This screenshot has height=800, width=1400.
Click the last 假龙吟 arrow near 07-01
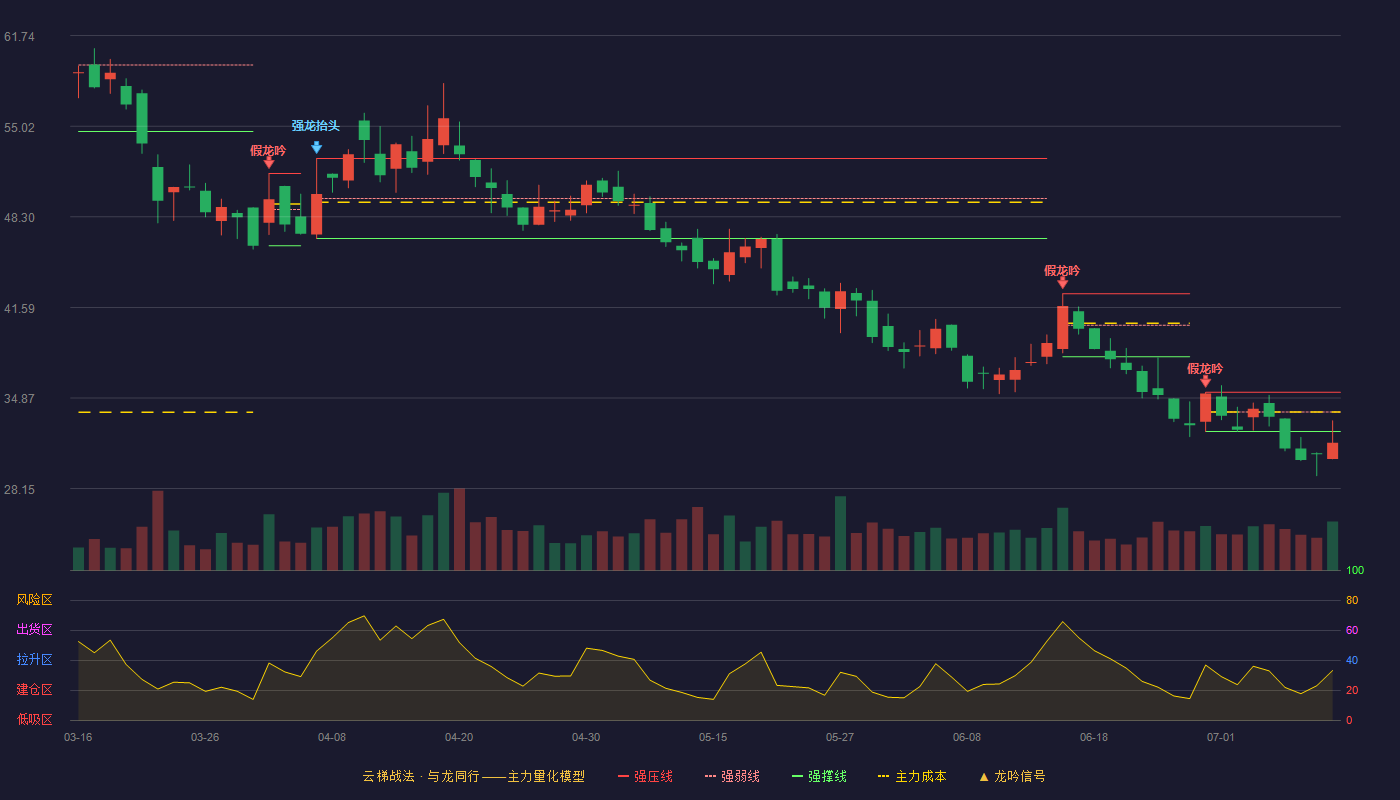(1205, 381)
